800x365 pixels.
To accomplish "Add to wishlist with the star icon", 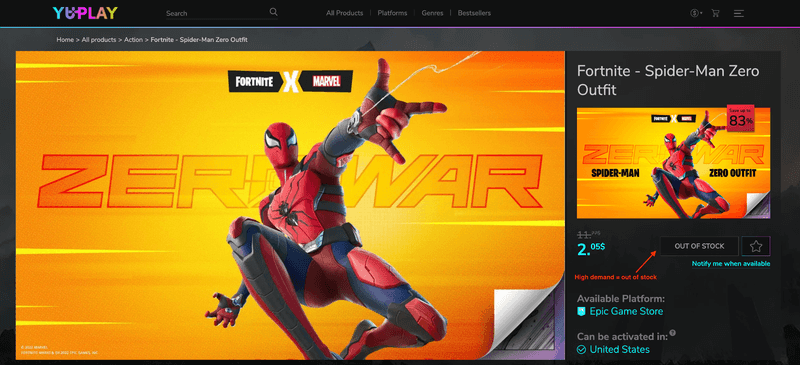I will coord(756,246).
